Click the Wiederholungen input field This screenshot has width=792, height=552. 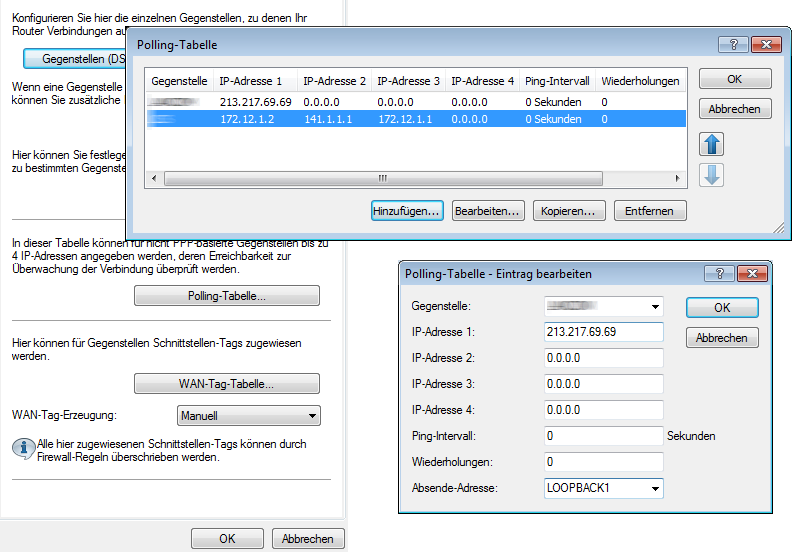tap(604, 462)
